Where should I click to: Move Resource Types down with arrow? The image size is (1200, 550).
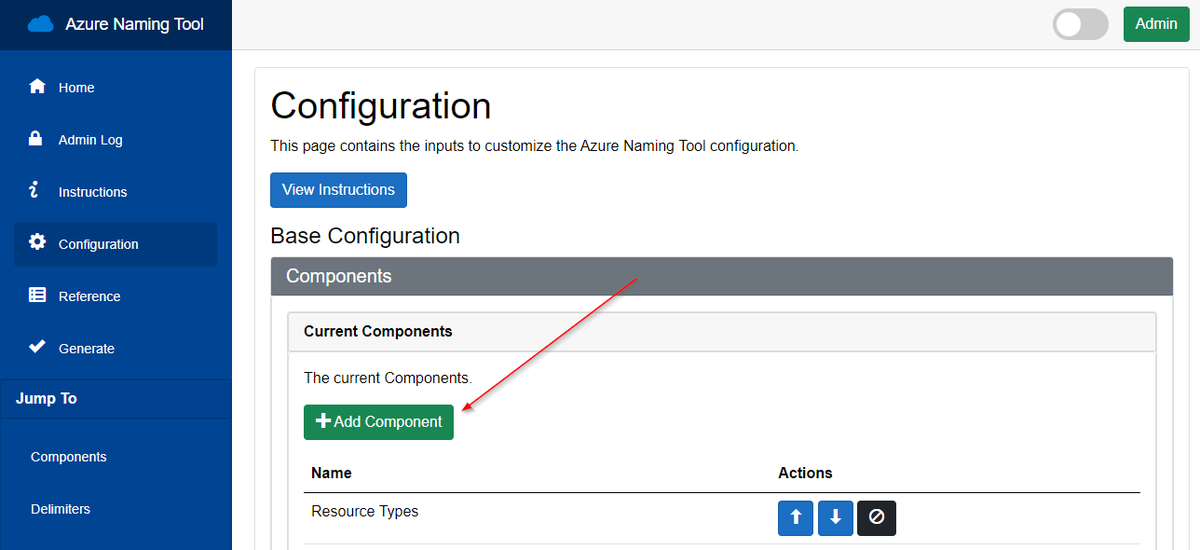point(836,518)
